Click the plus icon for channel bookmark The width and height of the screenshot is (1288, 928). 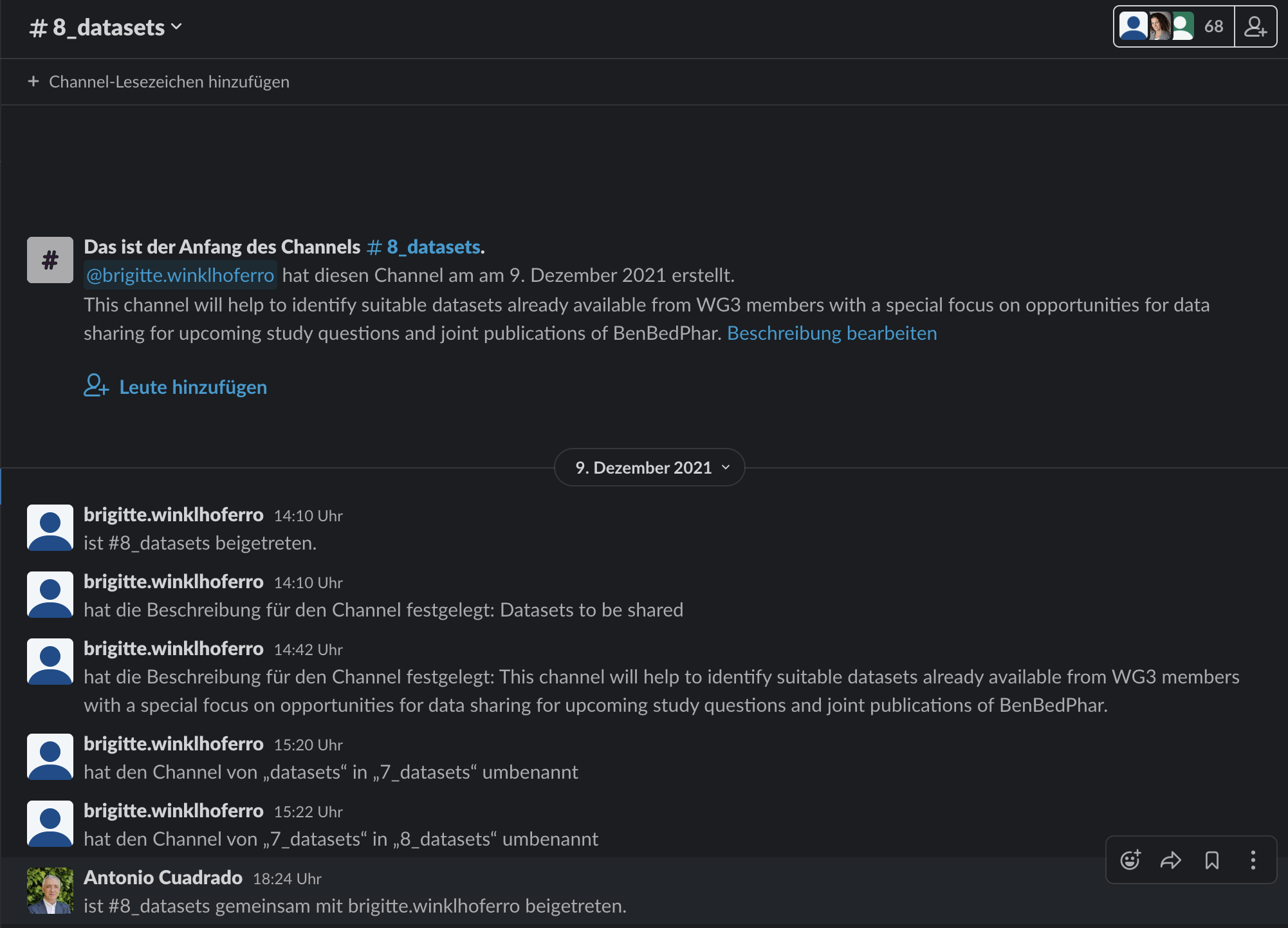[33, 82]
